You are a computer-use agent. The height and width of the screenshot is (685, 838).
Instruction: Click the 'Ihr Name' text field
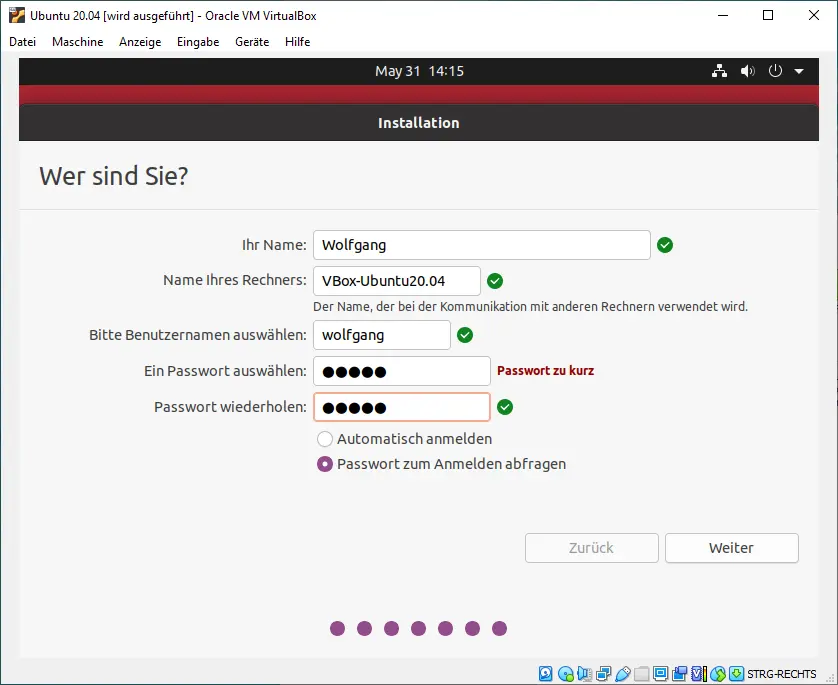(481, 245)
